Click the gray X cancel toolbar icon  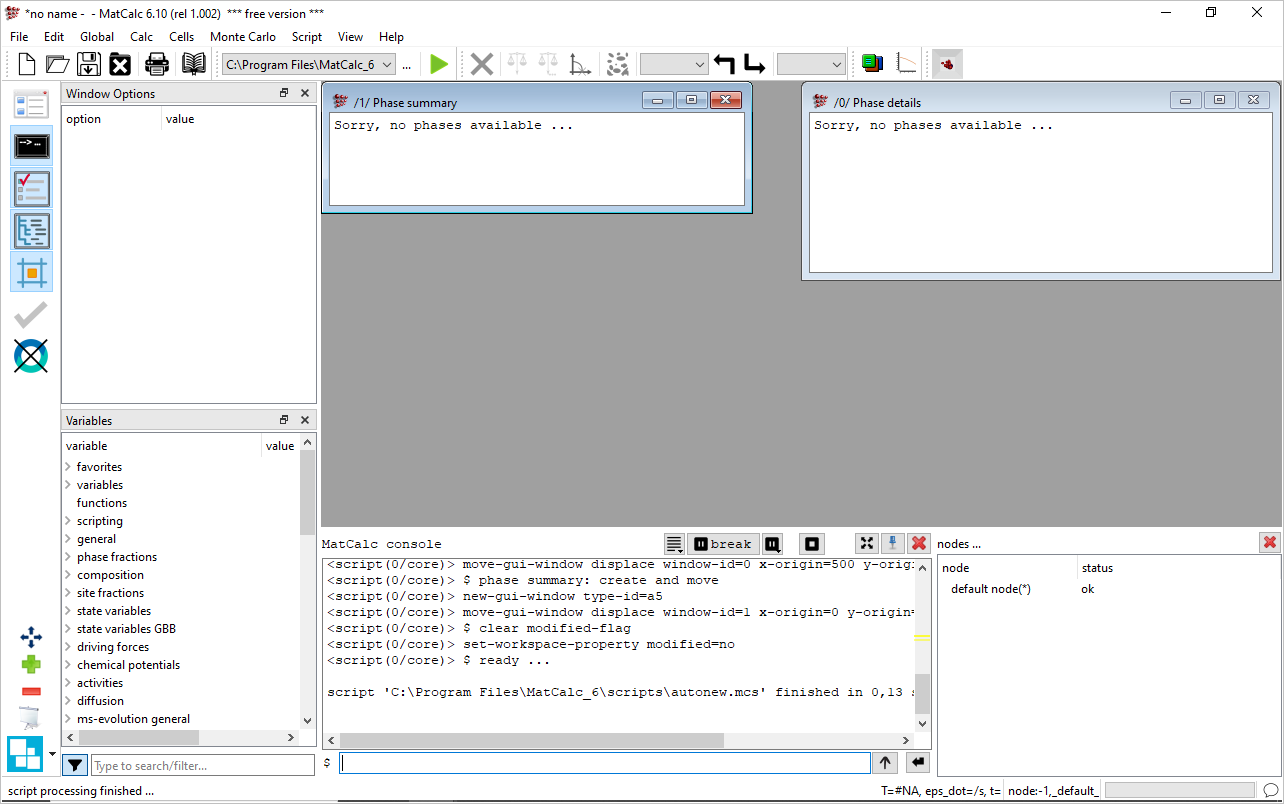point(482,64)
